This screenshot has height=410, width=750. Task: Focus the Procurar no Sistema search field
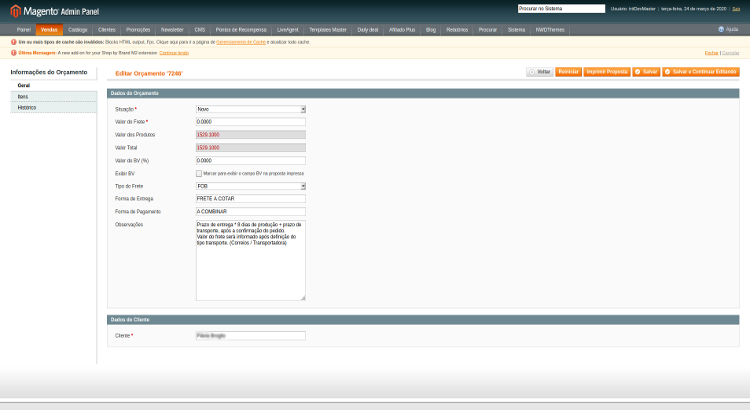point(562,9)
